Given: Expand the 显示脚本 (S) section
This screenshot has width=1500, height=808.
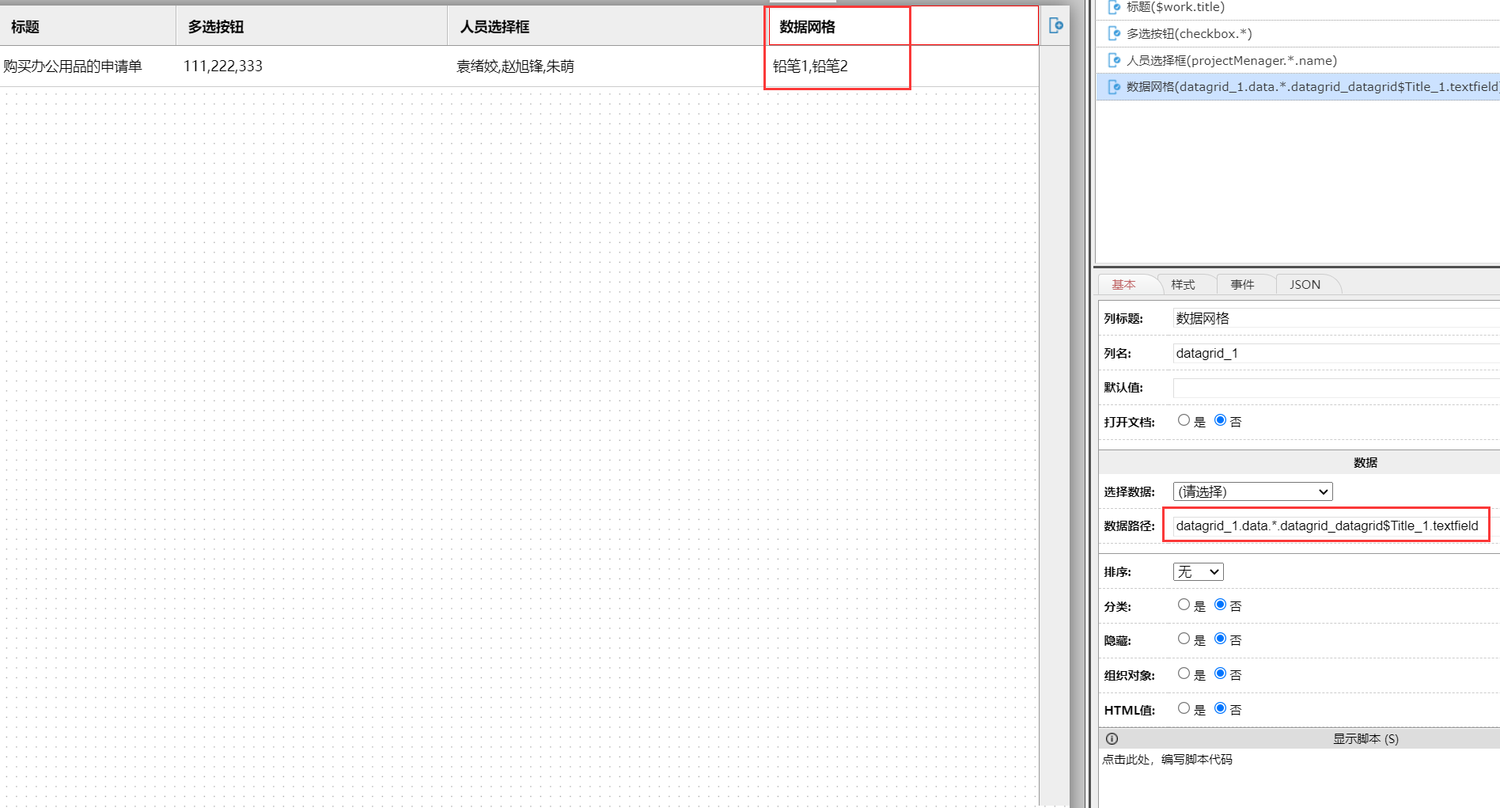Looking at the screenshot, I should (x=1365, y=739).
